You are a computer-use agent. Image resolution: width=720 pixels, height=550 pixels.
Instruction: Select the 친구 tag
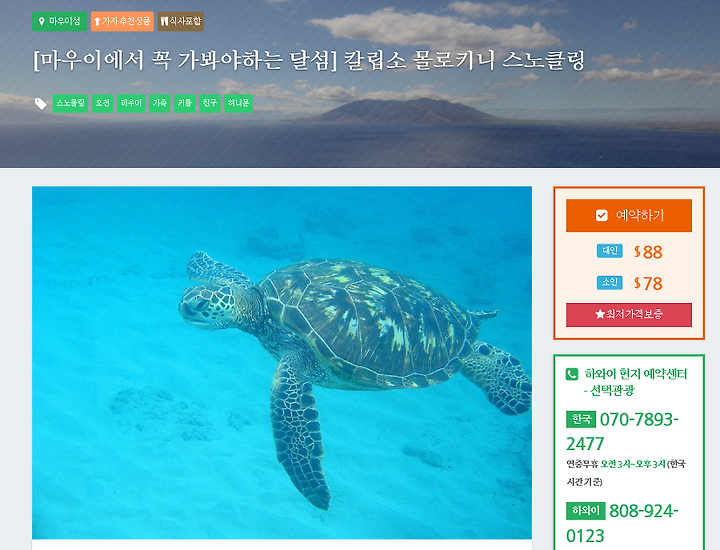(x=209, y=103)
